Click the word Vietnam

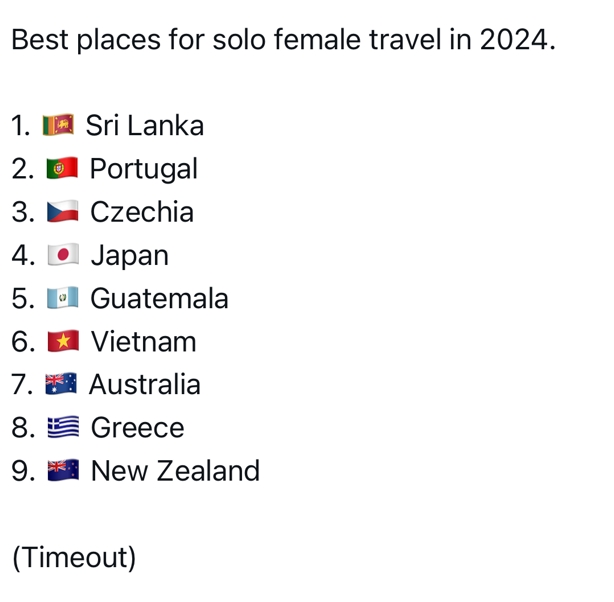(143, 341)
